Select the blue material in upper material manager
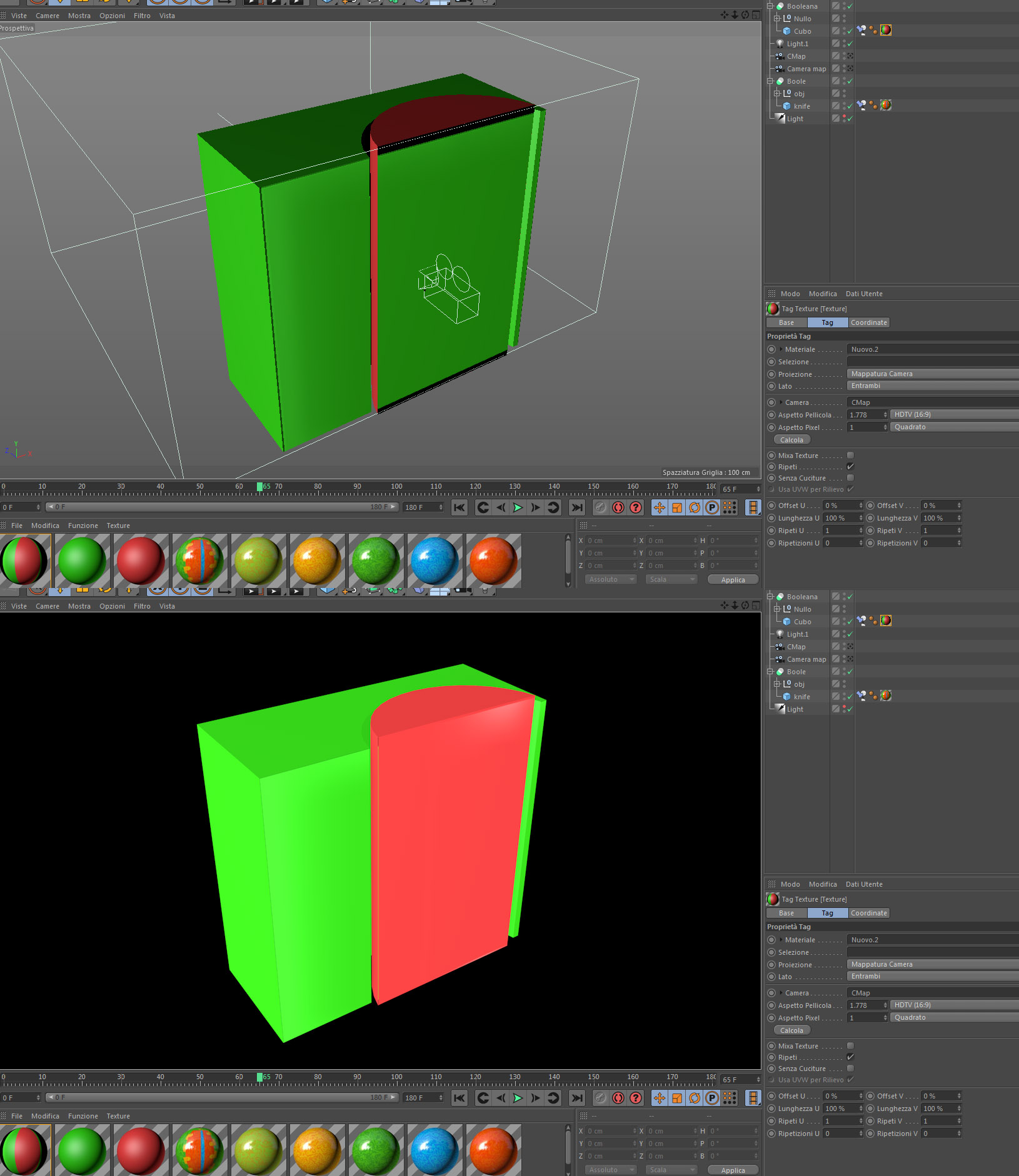Viewport: 1019px width, 1176px height. pyautogui.click(x=435, y=561)
